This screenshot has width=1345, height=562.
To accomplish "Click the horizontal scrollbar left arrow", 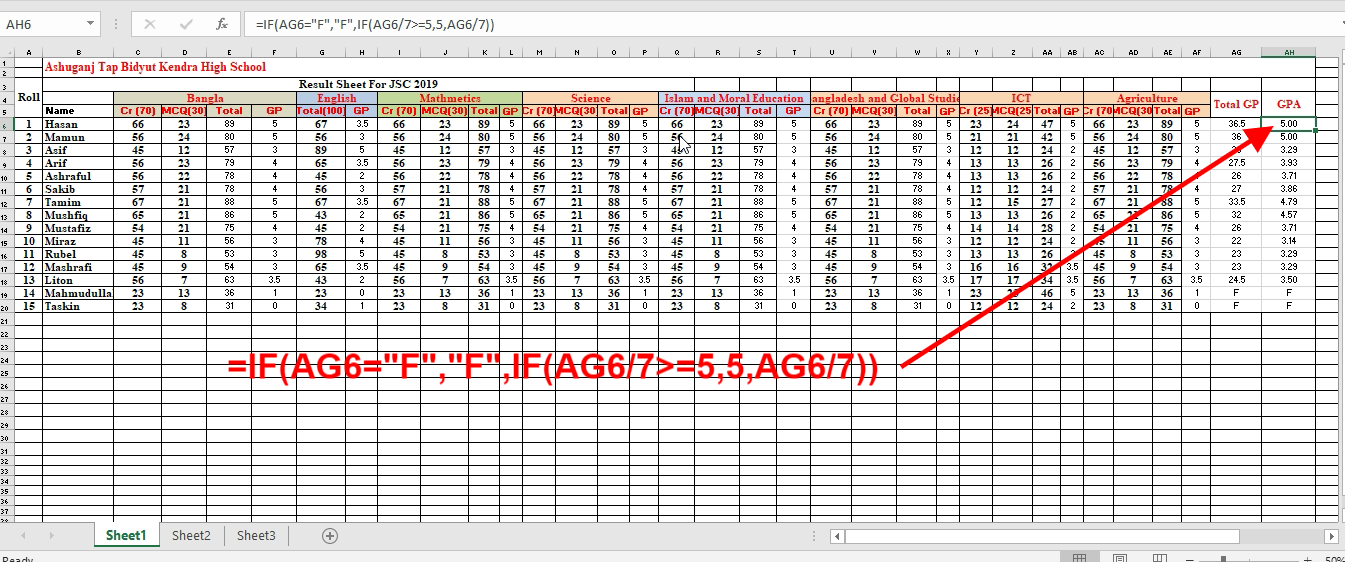I will (837, 536).
